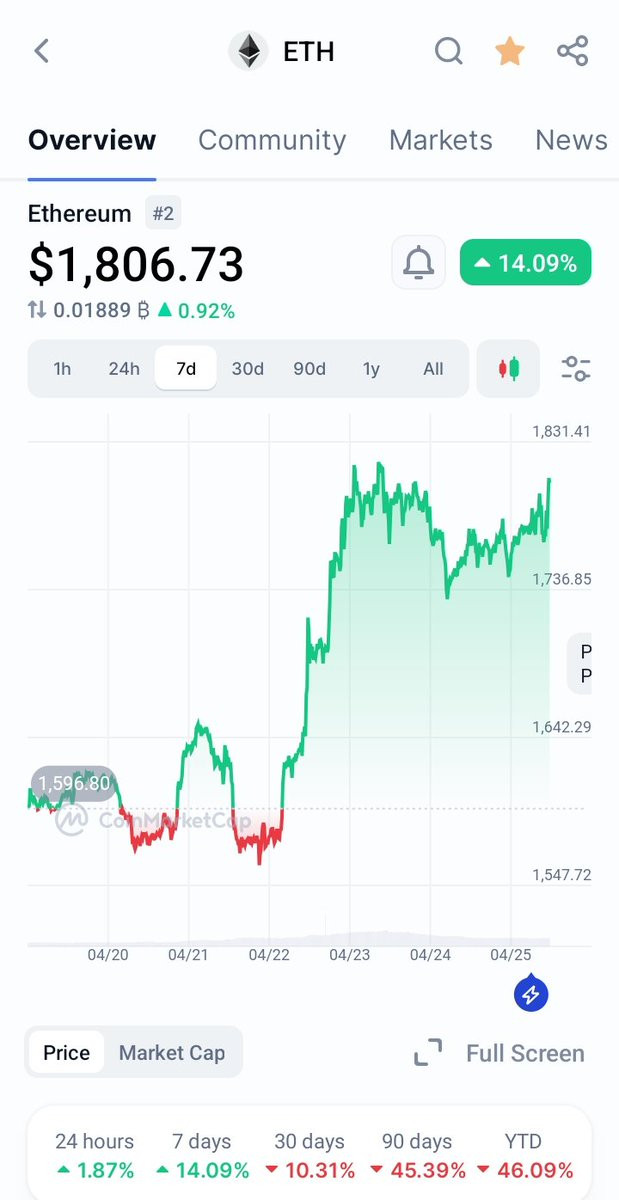Tap the share icon

point(572,51)
